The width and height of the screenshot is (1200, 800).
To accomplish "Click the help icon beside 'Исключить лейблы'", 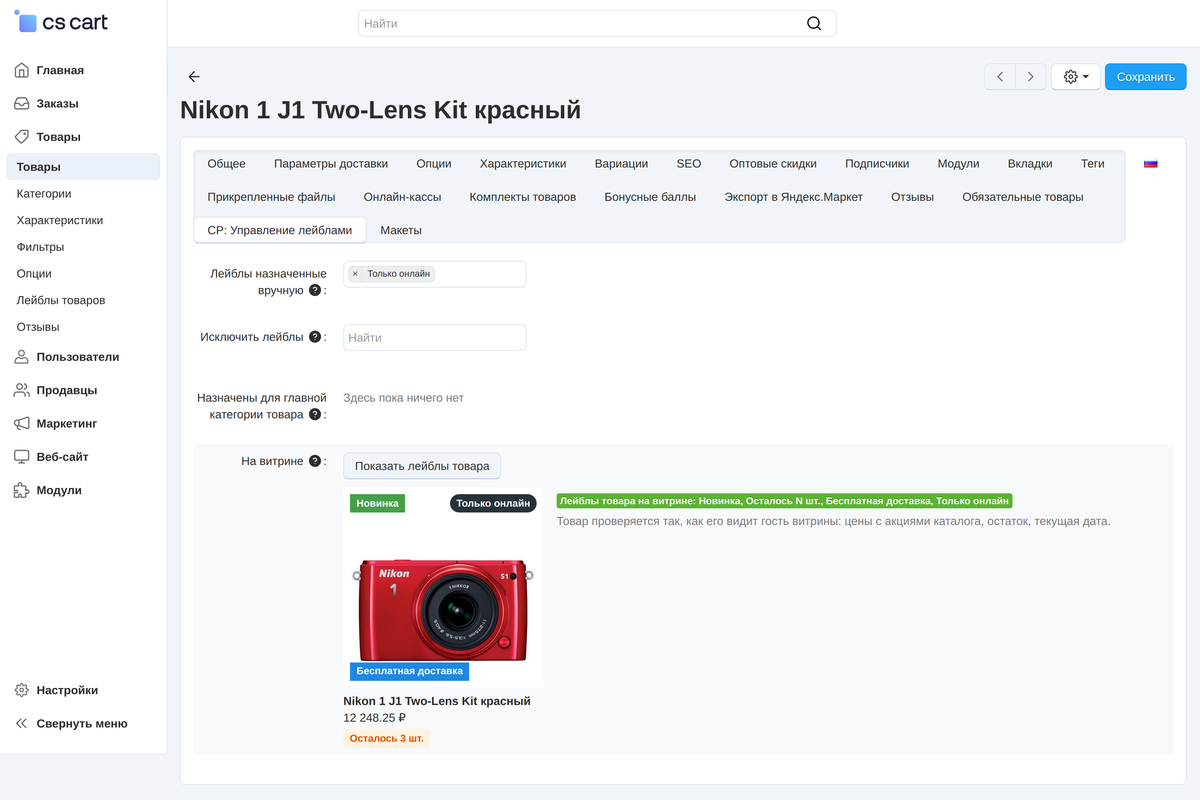I will coord(315,337).
